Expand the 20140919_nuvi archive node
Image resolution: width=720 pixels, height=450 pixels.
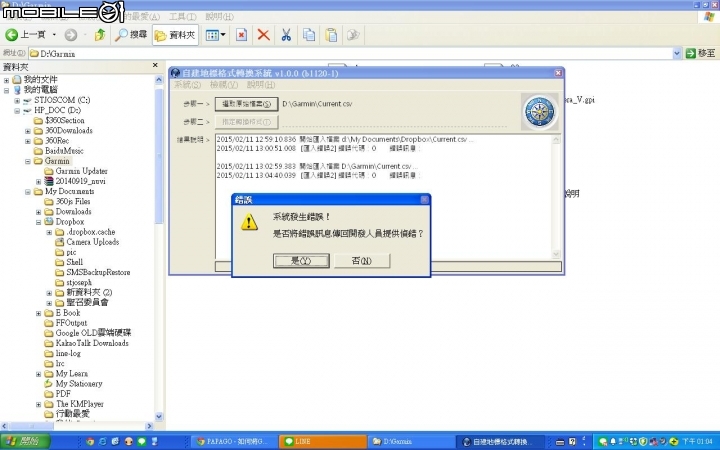(38, 181)
